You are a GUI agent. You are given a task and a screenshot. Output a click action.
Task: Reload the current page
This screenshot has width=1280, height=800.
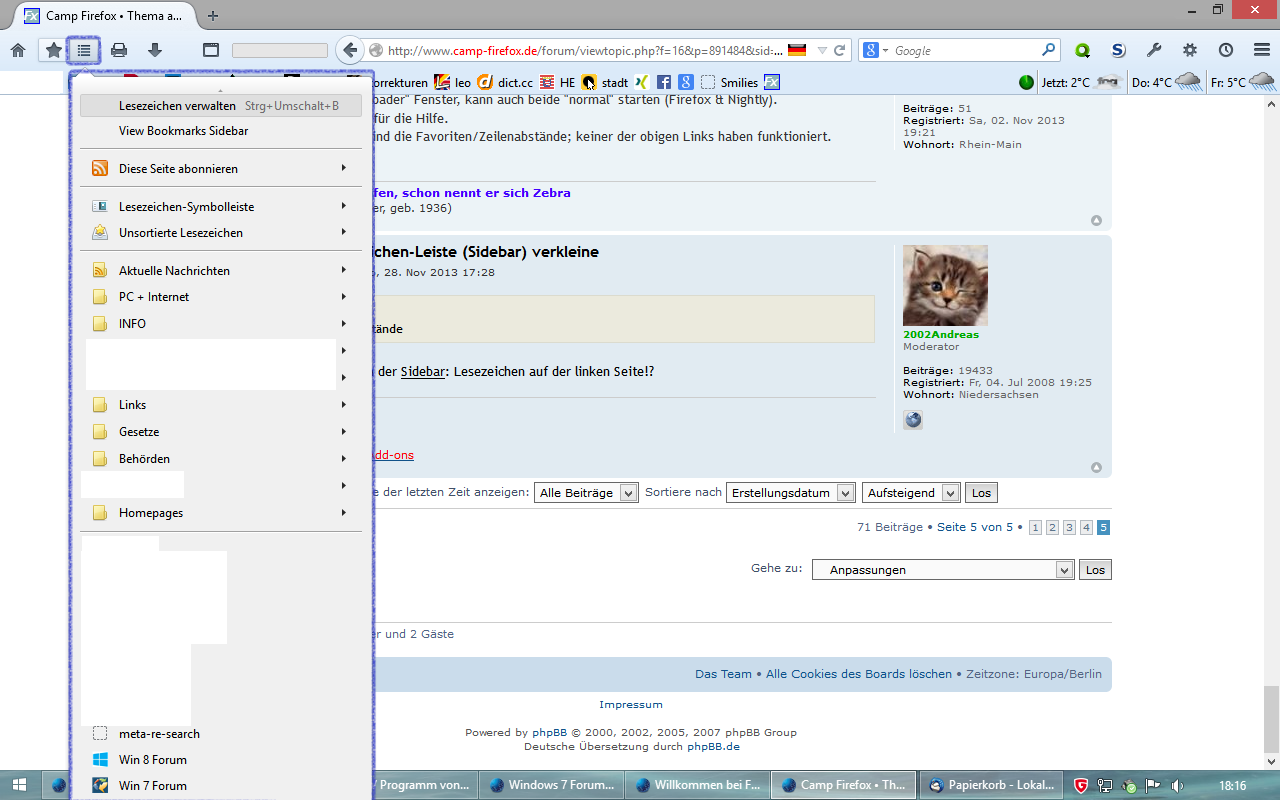click(841, 50)
